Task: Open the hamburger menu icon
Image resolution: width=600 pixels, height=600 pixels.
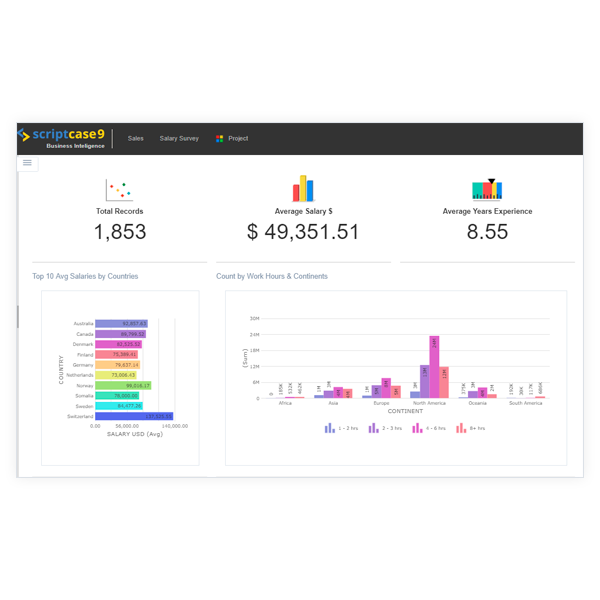Action: (27, 163)
